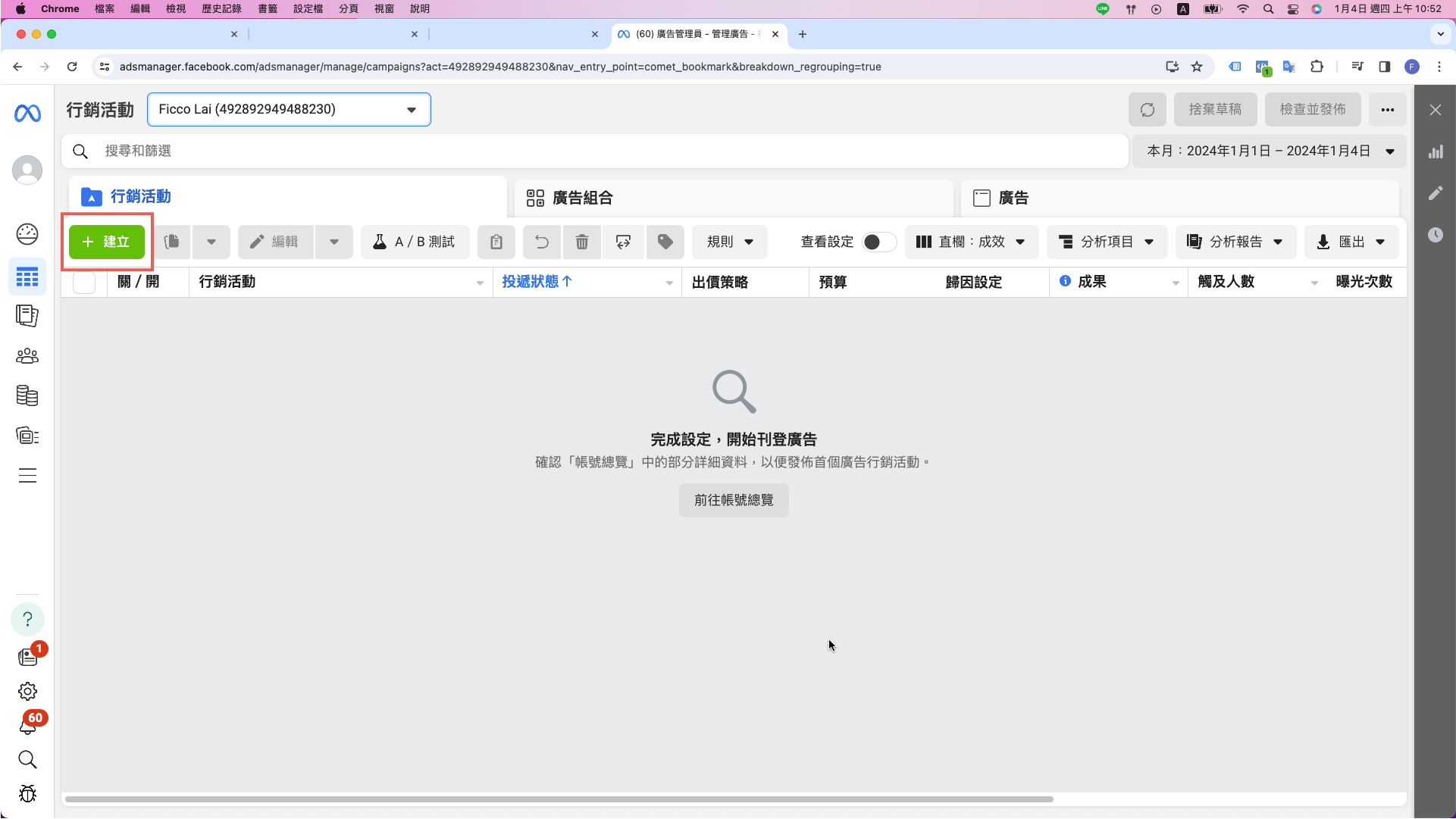Click the 捨棄草稿 button
The width and height of the screenshot is (1456, 819).
(x=1215, y=110)
